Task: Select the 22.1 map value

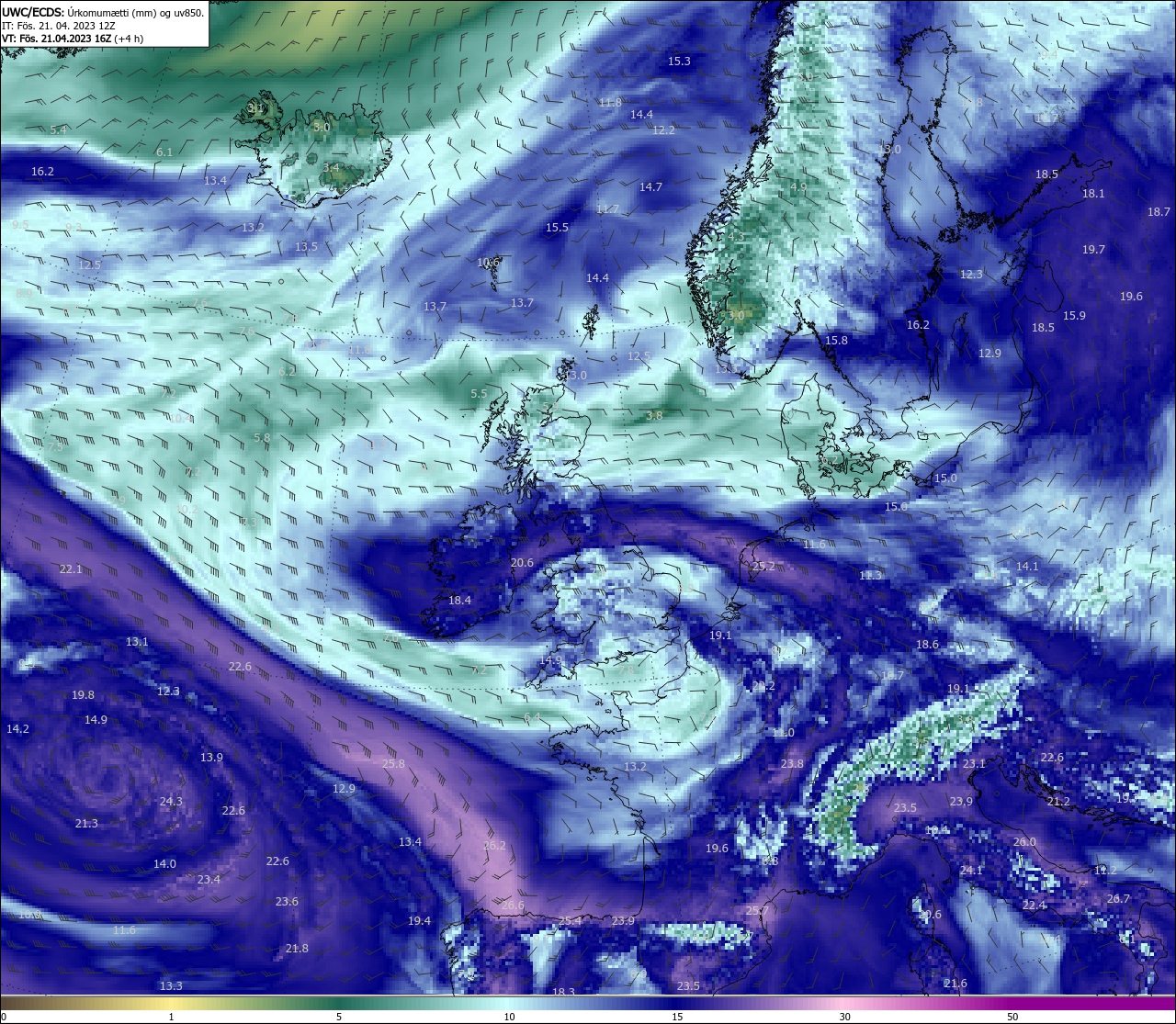Action: click(71, 569)
